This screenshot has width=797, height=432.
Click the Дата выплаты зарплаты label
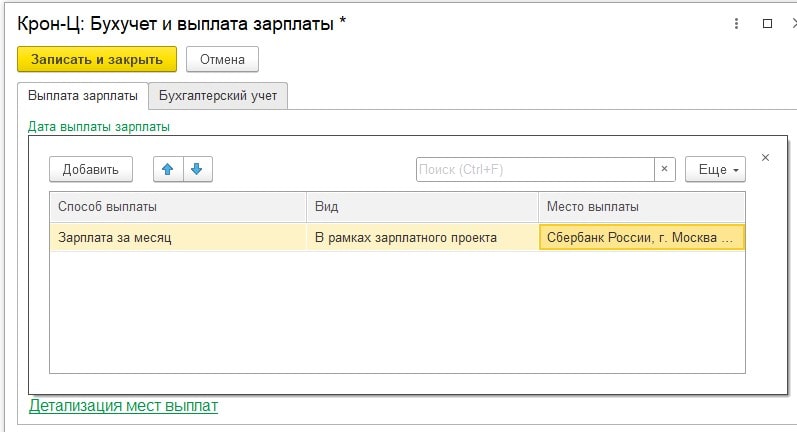(99, 127)
